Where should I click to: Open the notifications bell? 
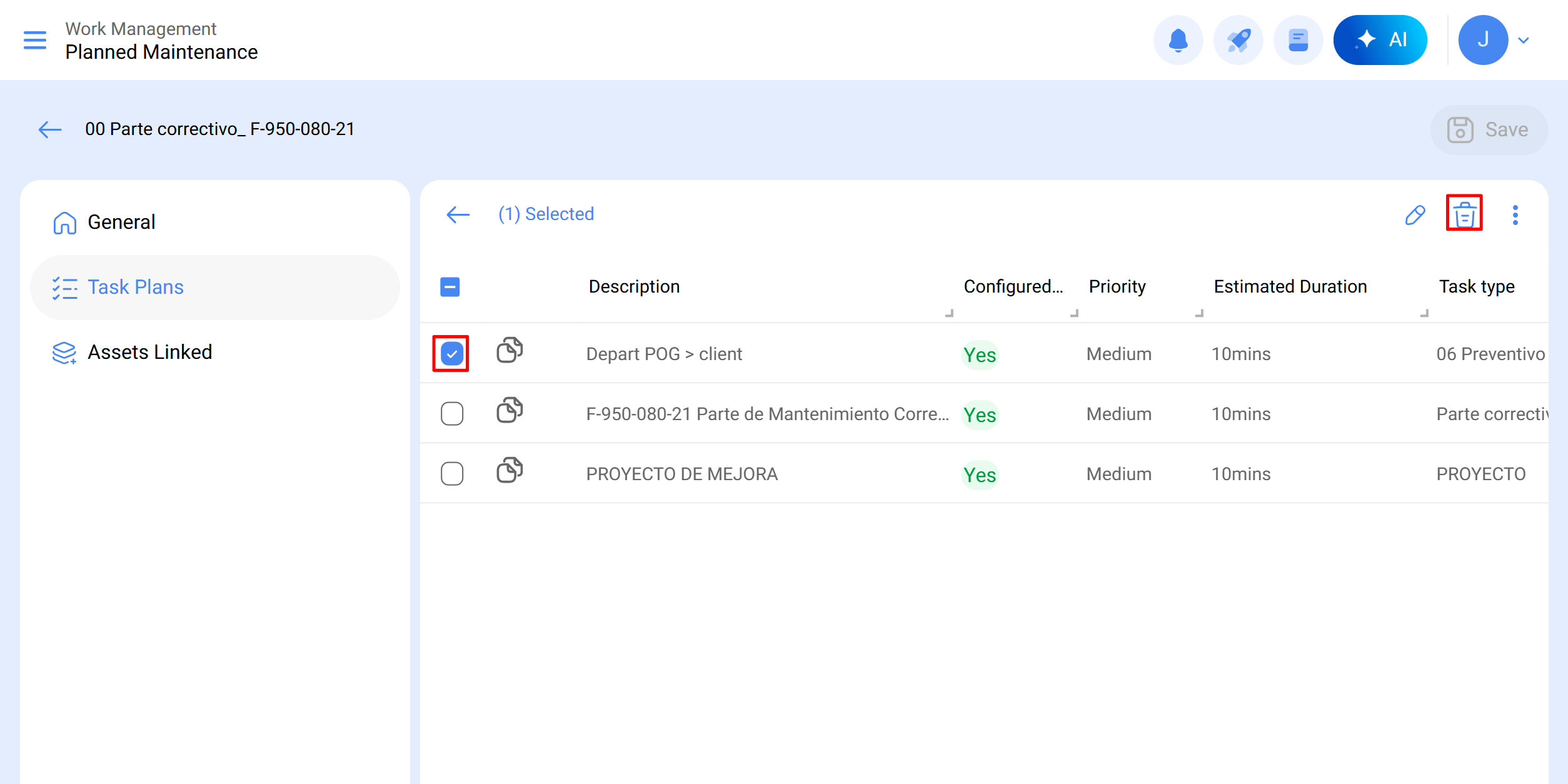1178,40
